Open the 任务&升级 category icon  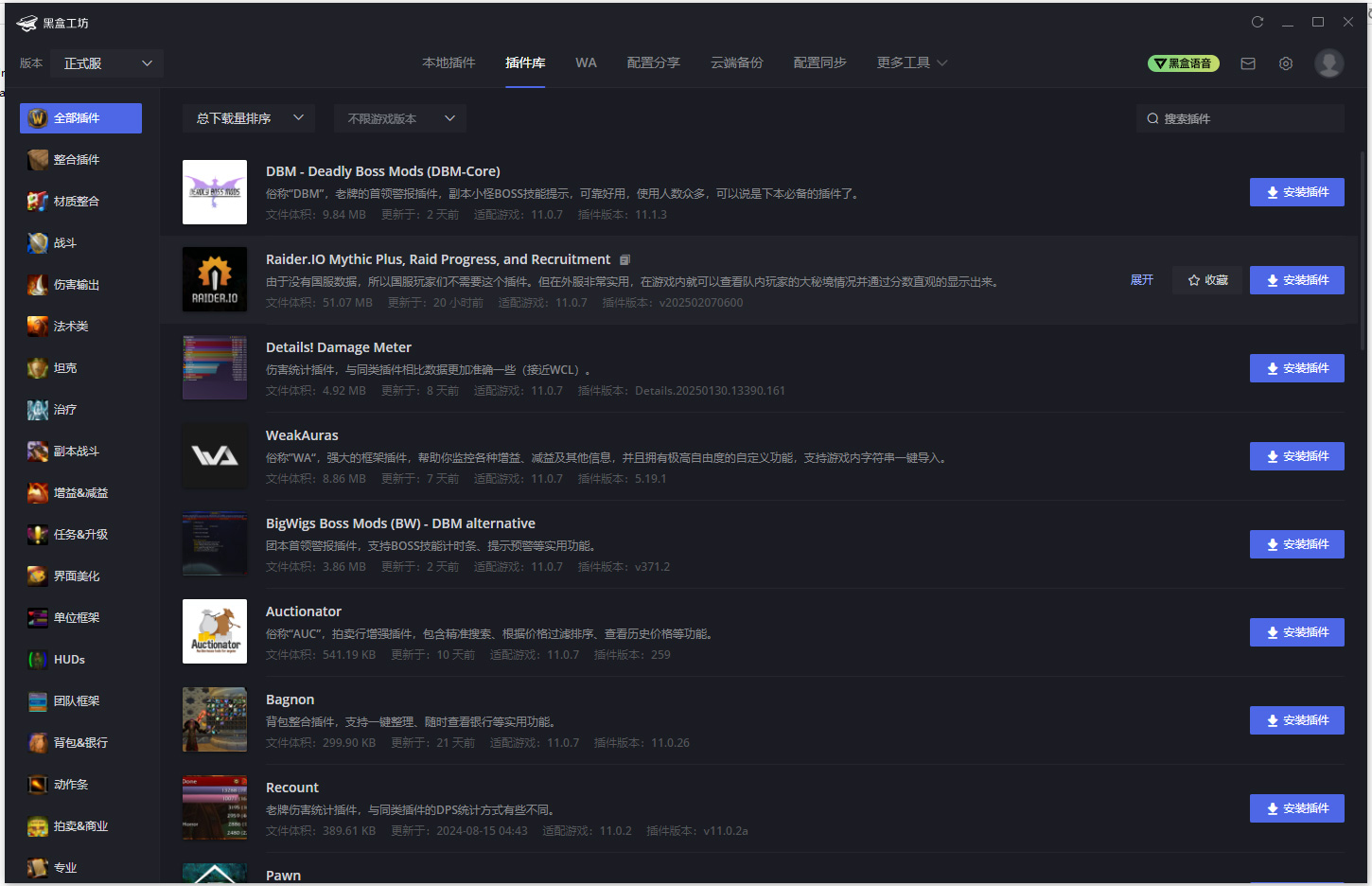pos(38,535)
